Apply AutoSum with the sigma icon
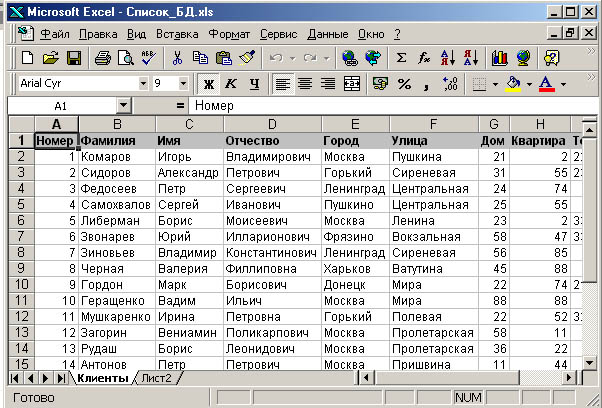This screenshot has width=602, height=408. pos(401,58)
